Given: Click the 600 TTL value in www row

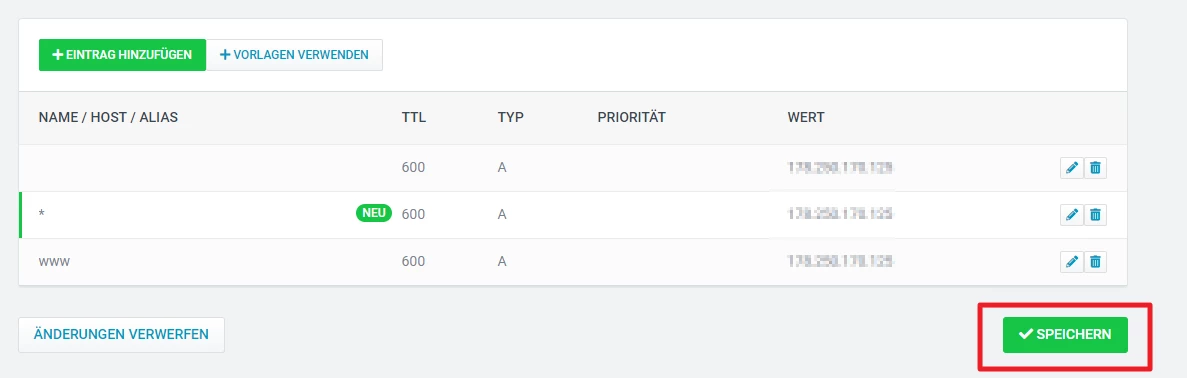Looking at the screenshot, I should click(413, 261).
